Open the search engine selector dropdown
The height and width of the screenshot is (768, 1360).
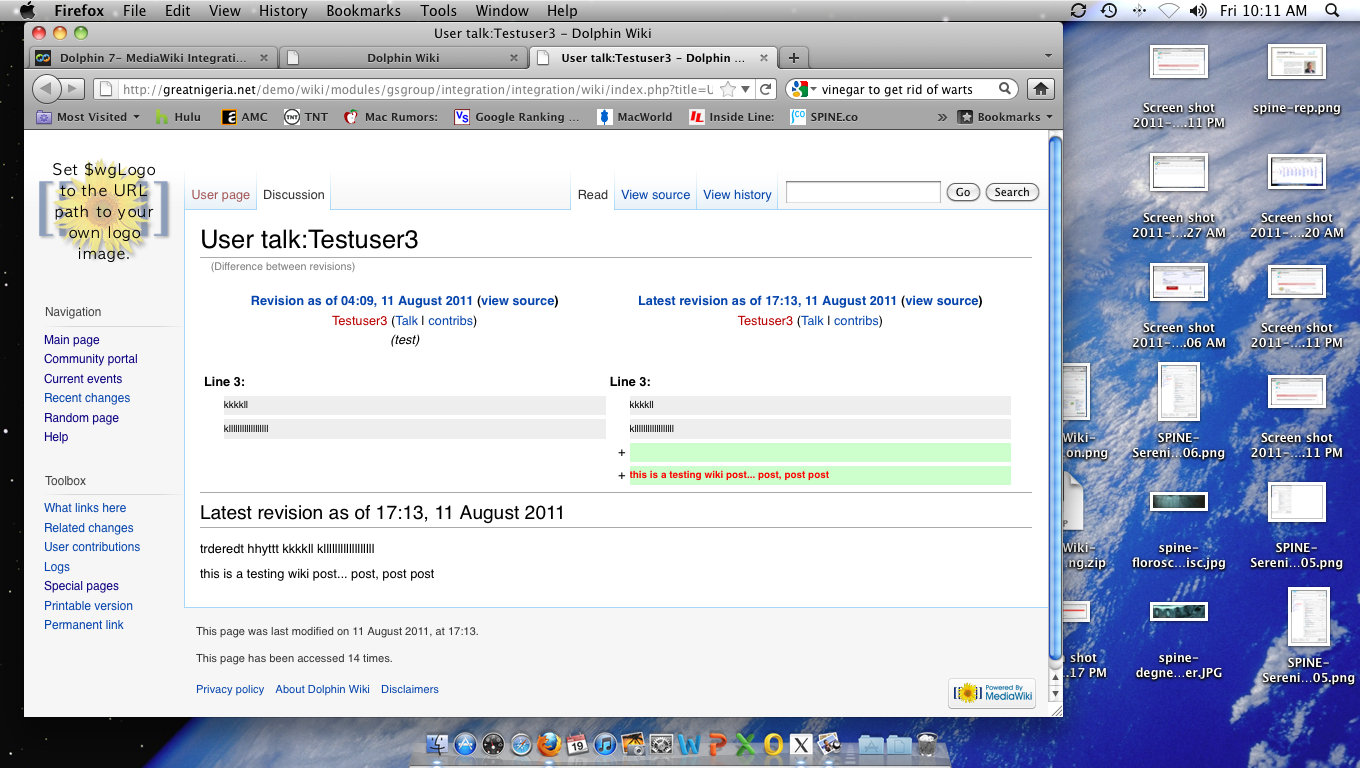[802, 89]
